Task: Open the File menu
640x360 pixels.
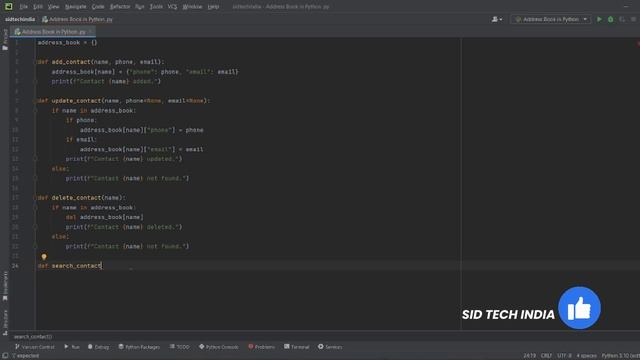Action: pyautogui.click(x=24, y=7)
